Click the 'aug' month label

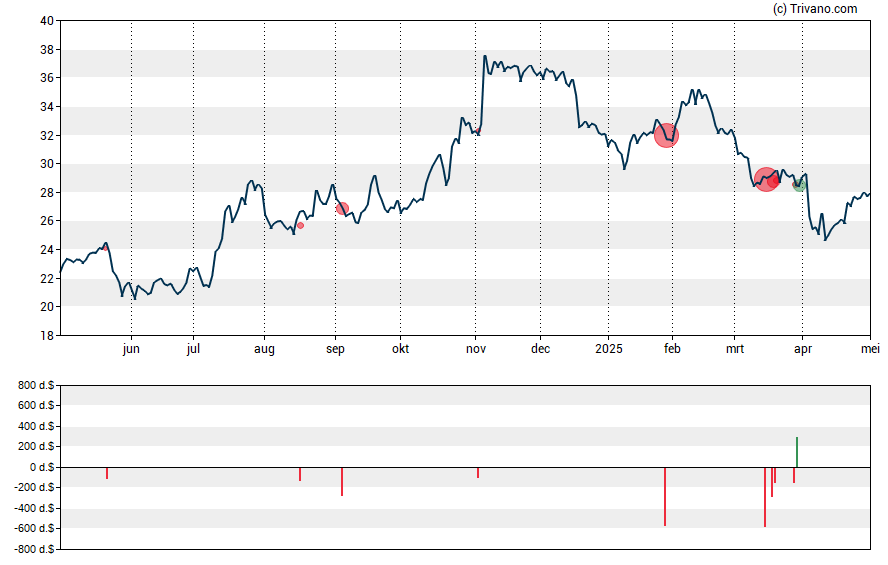[x=264, y=349]
